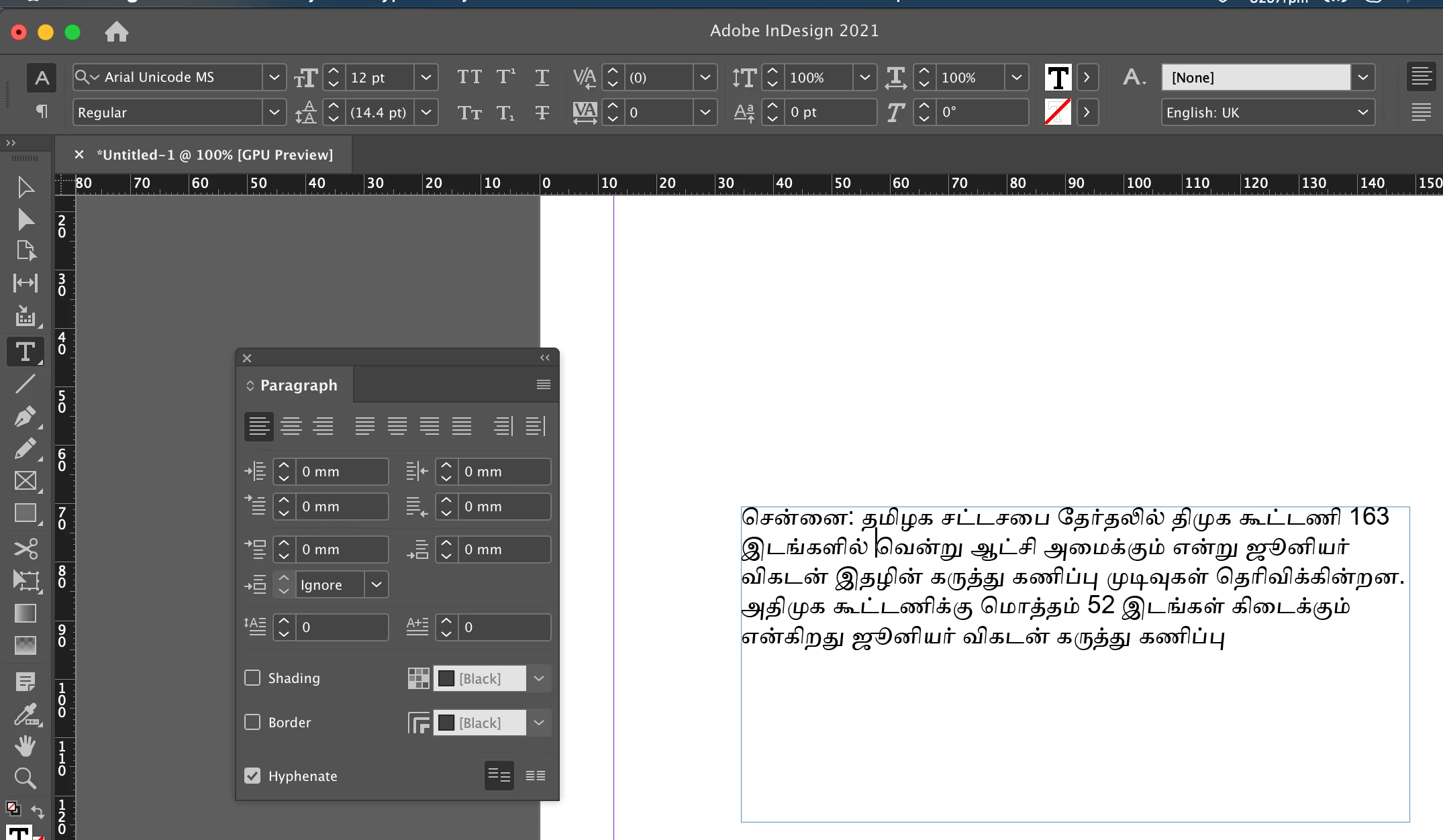The width and height of the screenshot is (1443, 840).
Task: Expand the English: UK language dropdown
Action: (x=1362, y=112)
